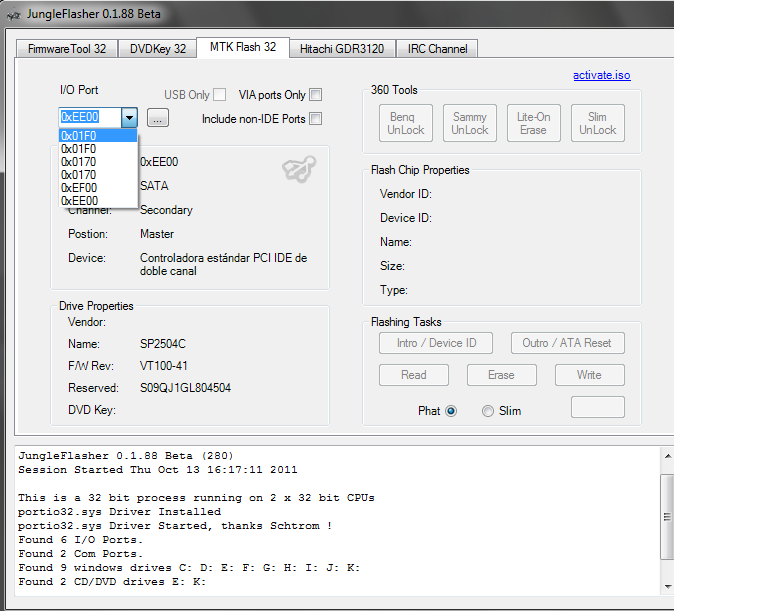Click log scrollbar up arrow
768x614 pixels.
pos(668,456)
